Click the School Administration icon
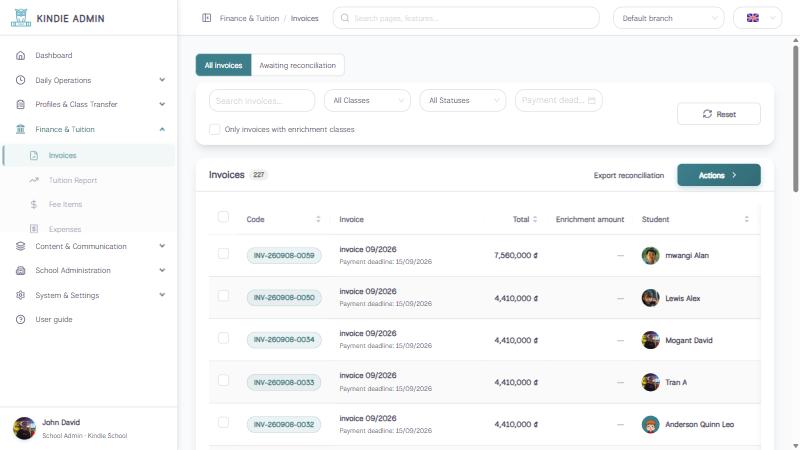This screenshot has height=450, width=800. pos(20,270)
